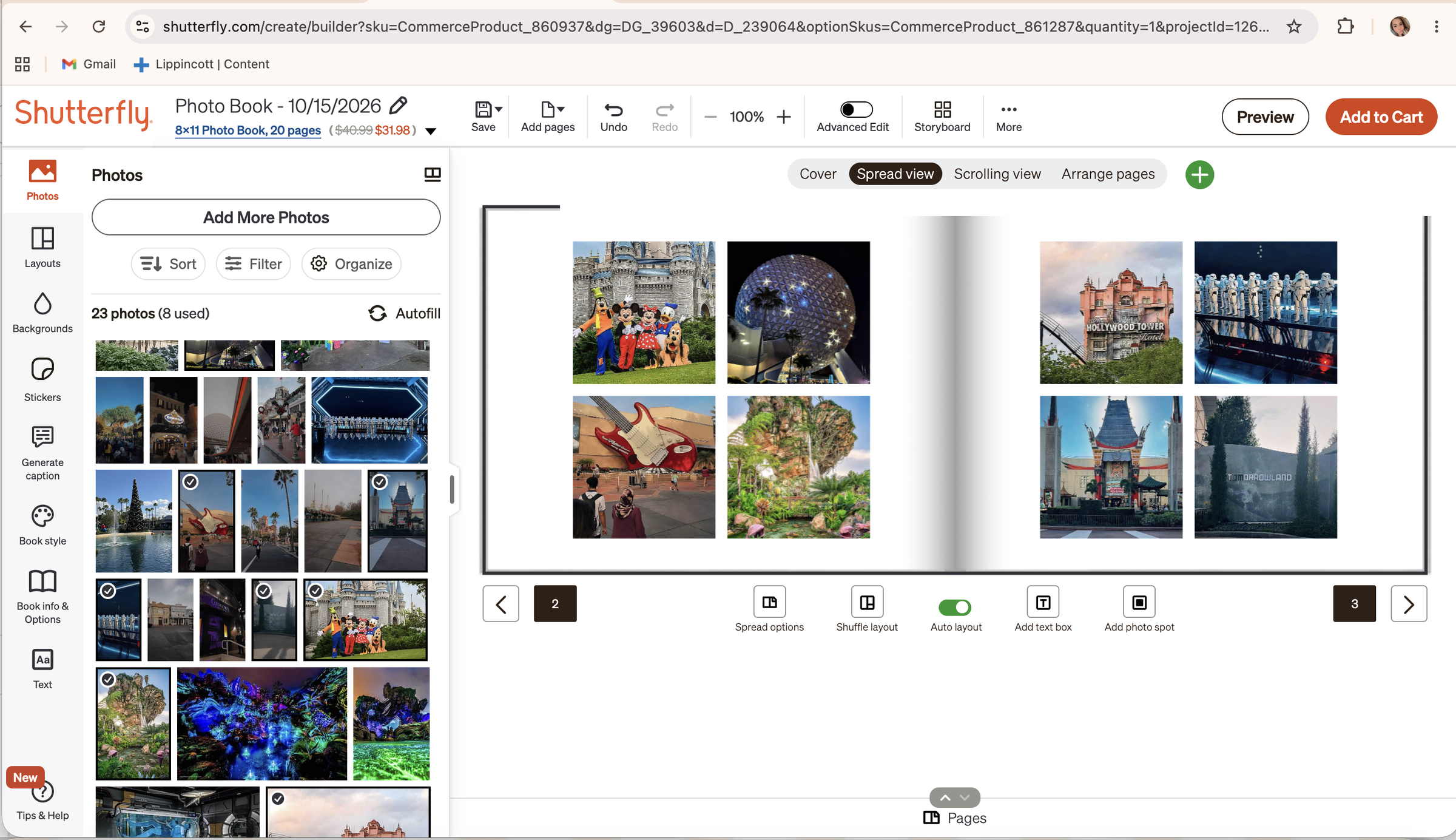Image resolution: width=1456 pixels, height=840 pixels.
Task: Open the Text panel in sidebar
Action: point(42,669)
